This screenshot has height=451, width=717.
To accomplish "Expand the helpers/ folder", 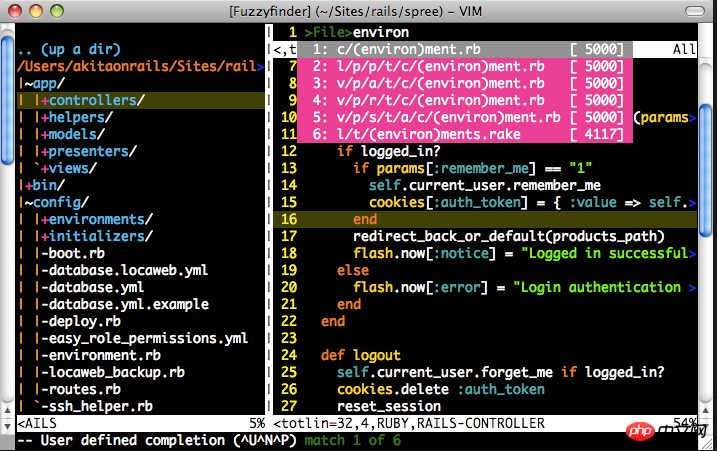I will click(x=77, y=117).
